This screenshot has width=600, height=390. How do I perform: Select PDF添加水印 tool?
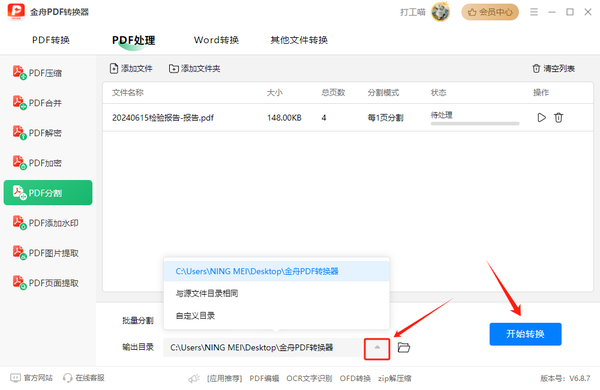click(46, 223)
